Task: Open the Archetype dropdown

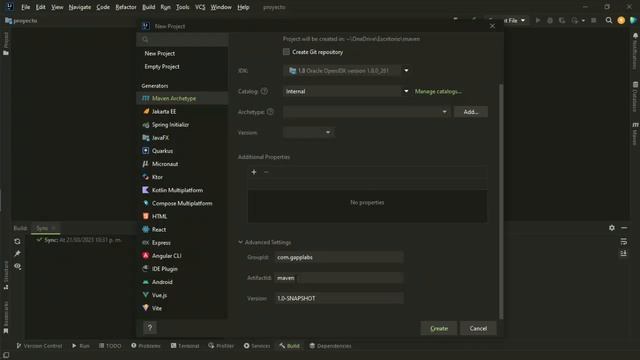Action: point(367,111)
